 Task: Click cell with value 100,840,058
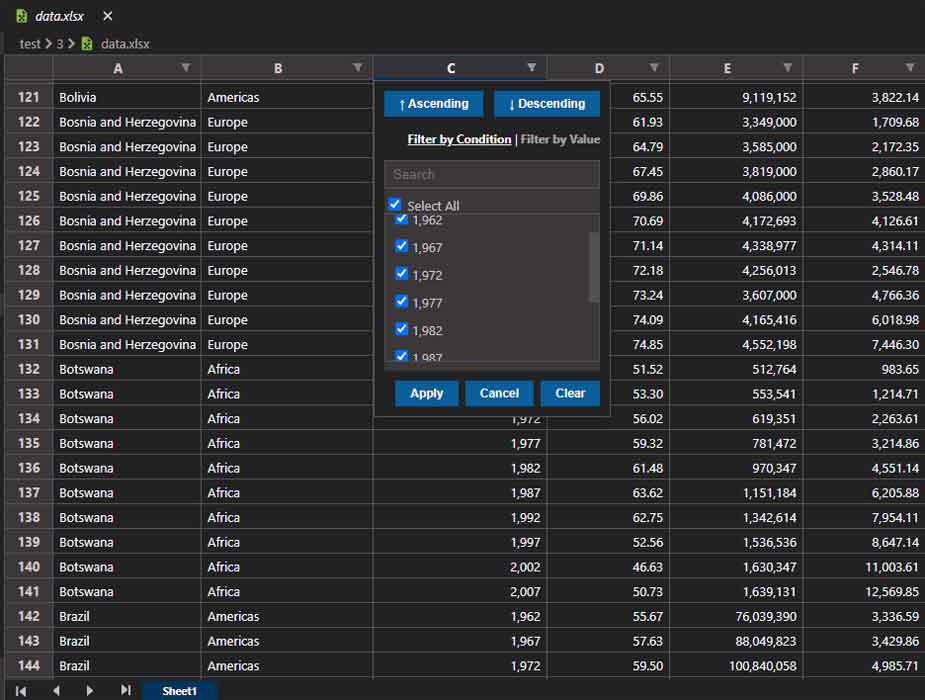coord(736,666)
